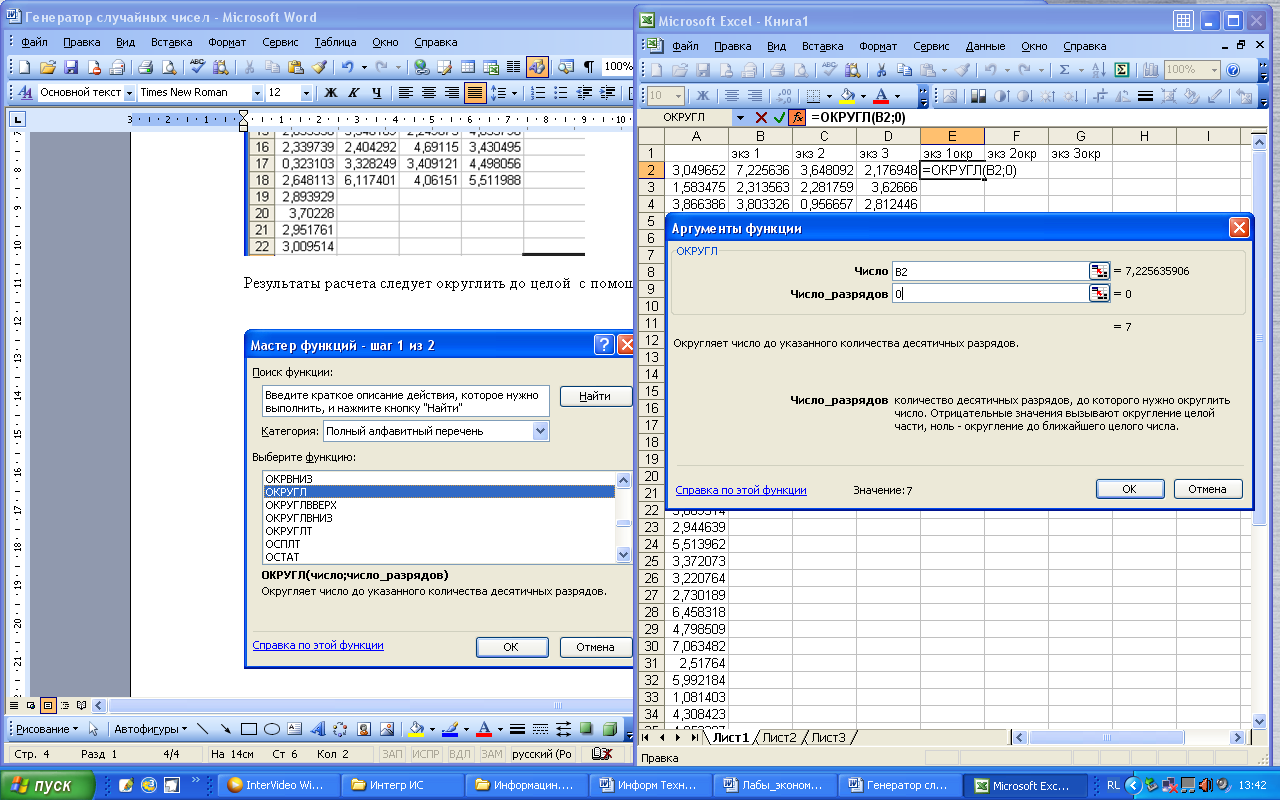Open Excel Help question-mark icon

tap(1233, 70)
